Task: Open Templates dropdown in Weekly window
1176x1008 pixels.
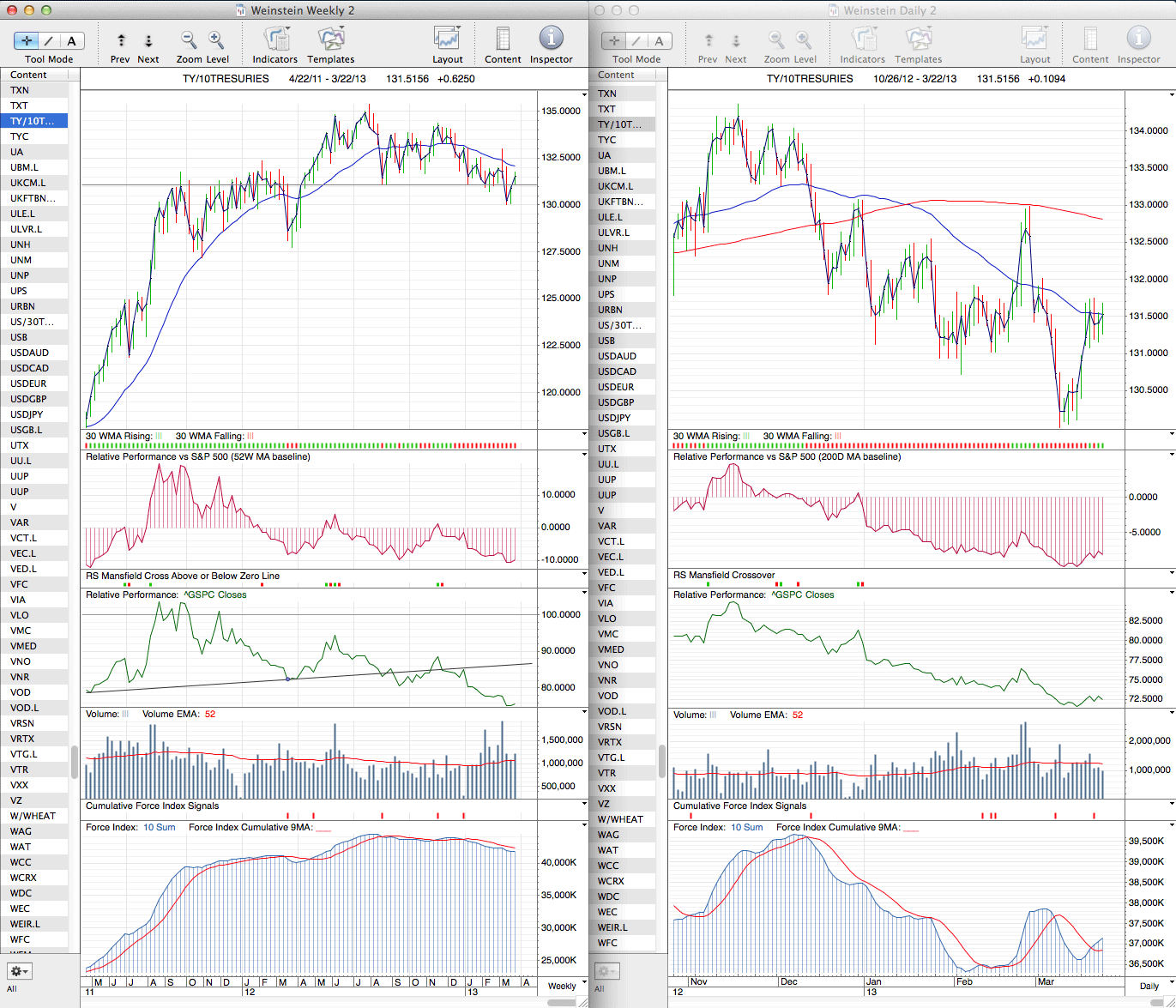Action: coord(330,39)
